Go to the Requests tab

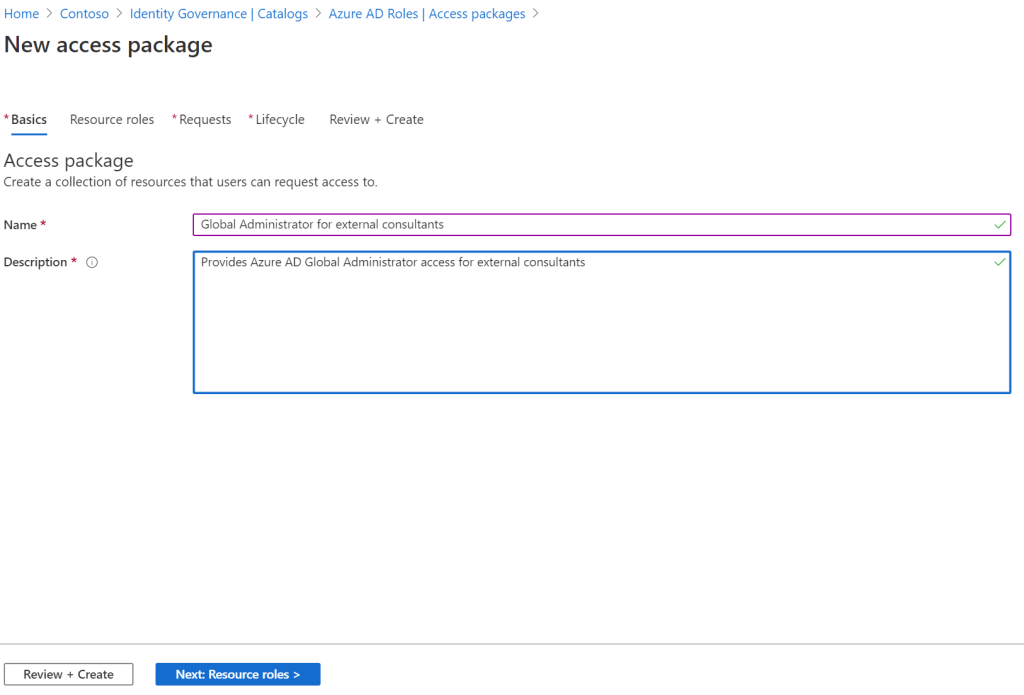click(x=204, y=120)
